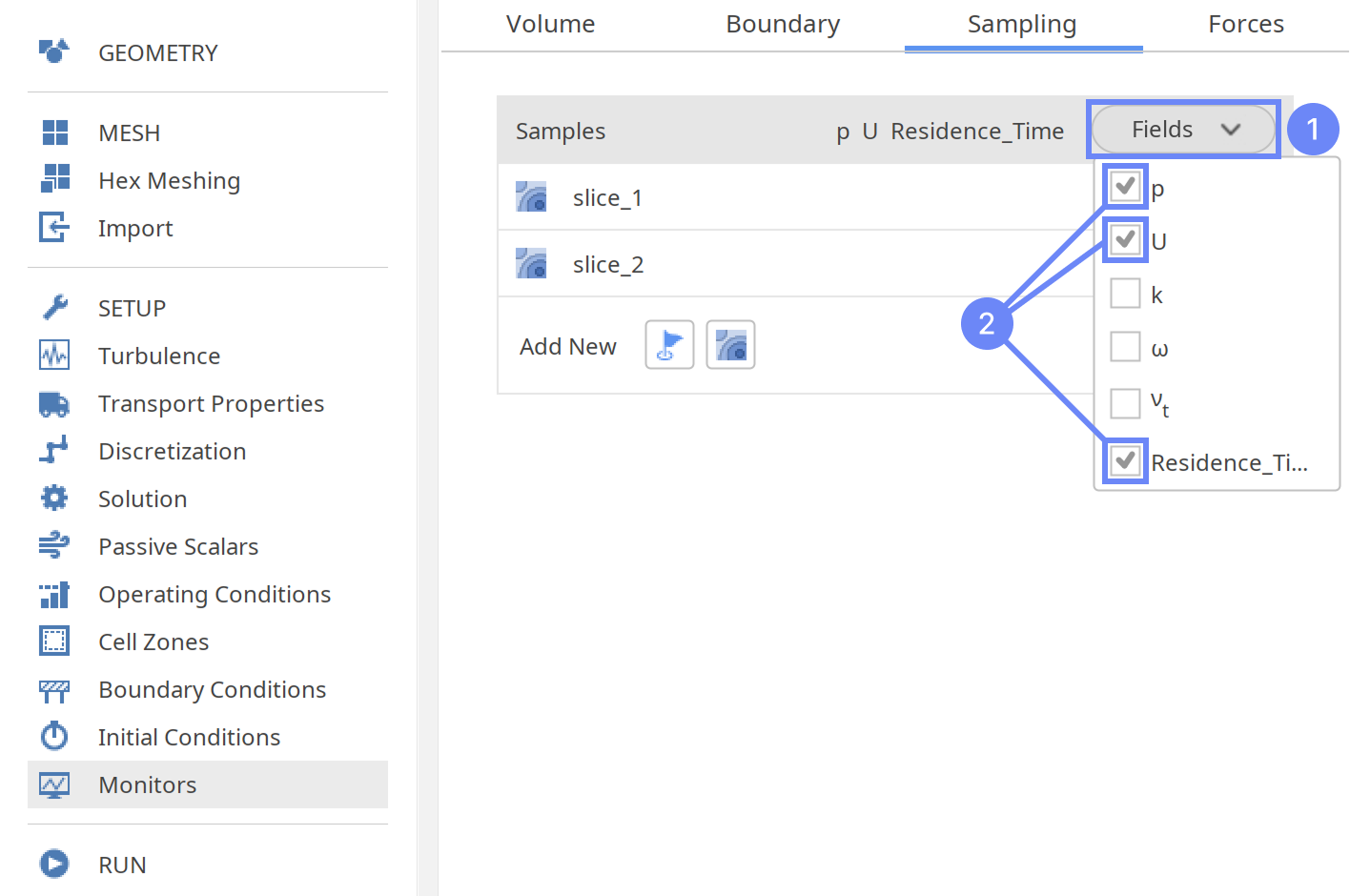The width and height of the screenshot is (1350, 896).
Task: Collapse the Fields dropdown
Action: [x=1183, y=130]
